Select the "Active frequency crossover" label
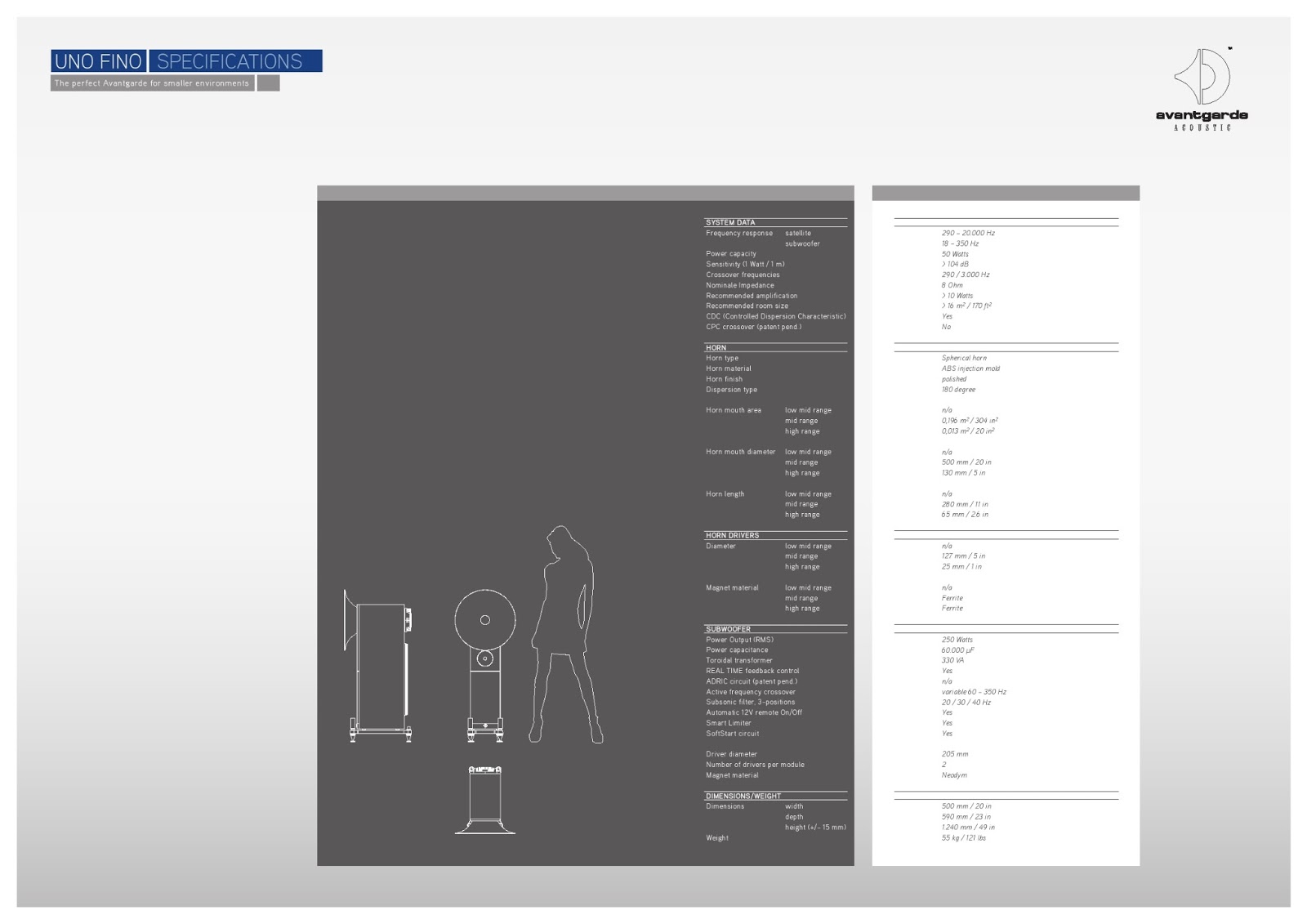The height and width of the screenshot is (924, 1307). (751, 692)
